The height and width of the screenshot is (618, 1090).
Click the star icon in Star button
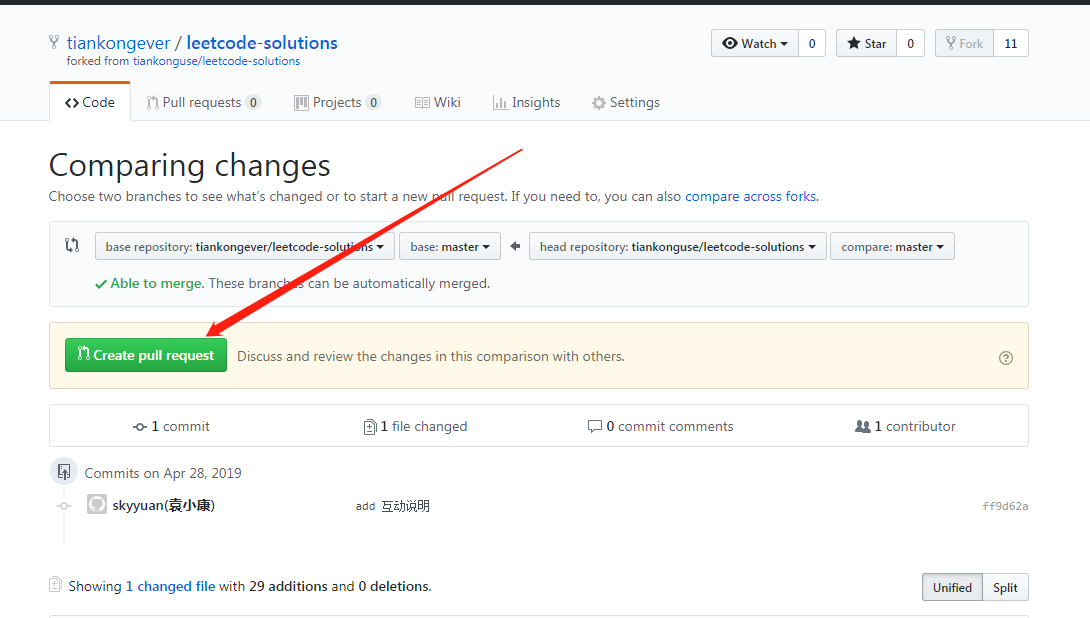[854, 43]
